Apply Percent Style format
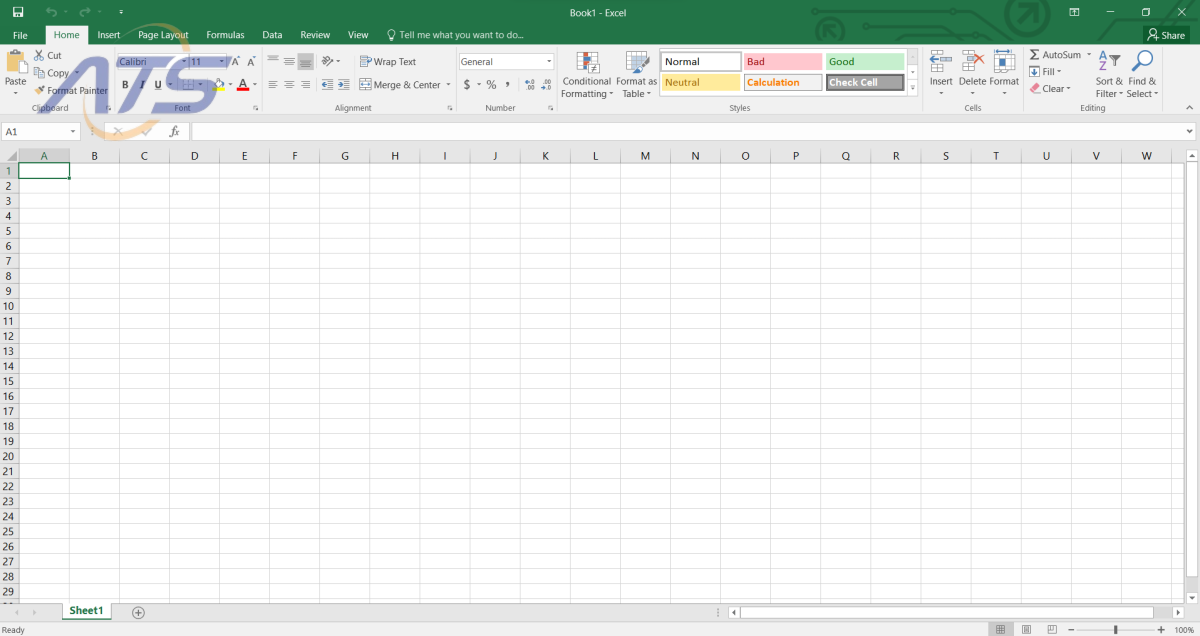Image resolution: width=1200 pixels, height=636 pixels. click(x=491, y=85)
